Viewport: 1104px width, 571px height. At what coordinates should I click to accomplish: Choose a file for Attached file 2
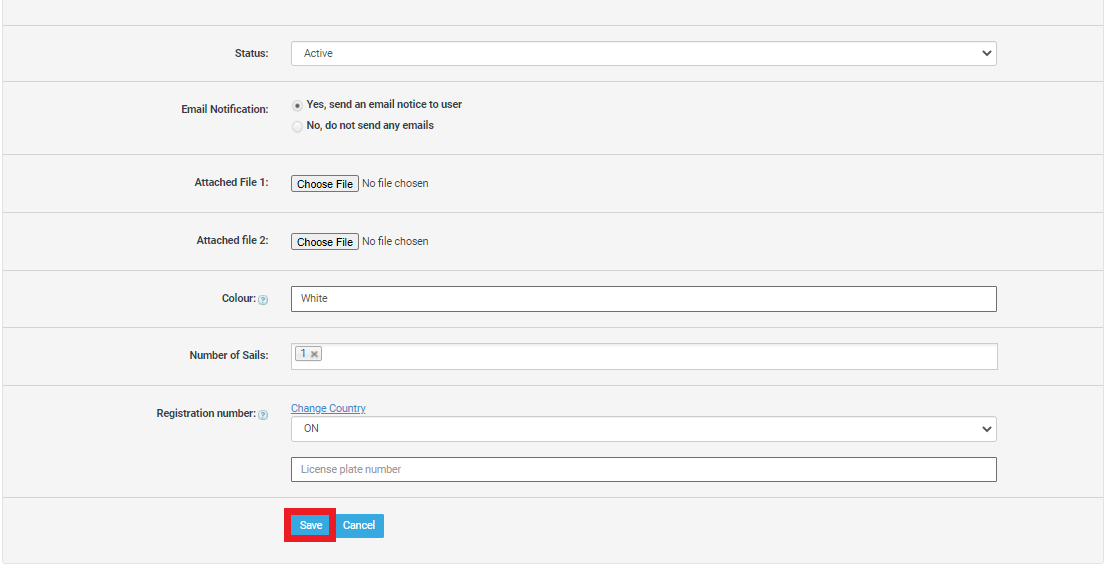click(x=325, y=241)
